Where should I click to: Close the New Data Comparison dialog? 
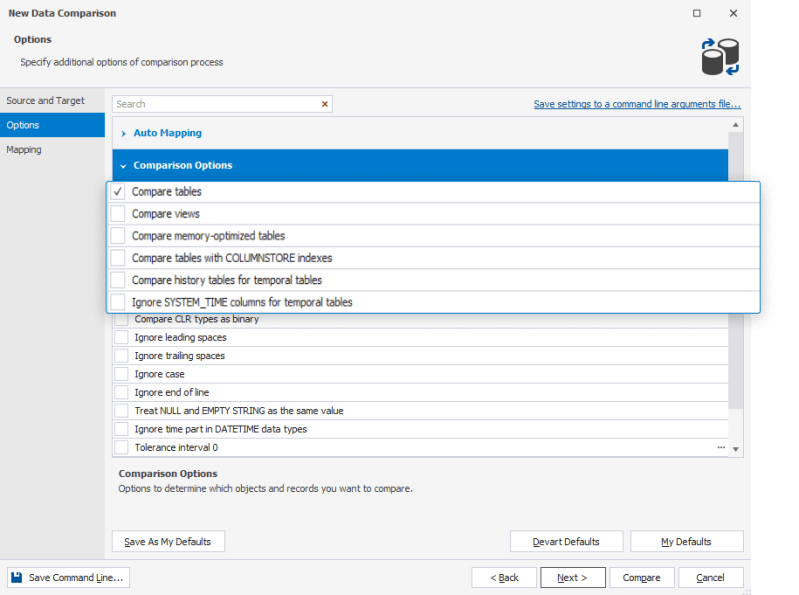733,13
